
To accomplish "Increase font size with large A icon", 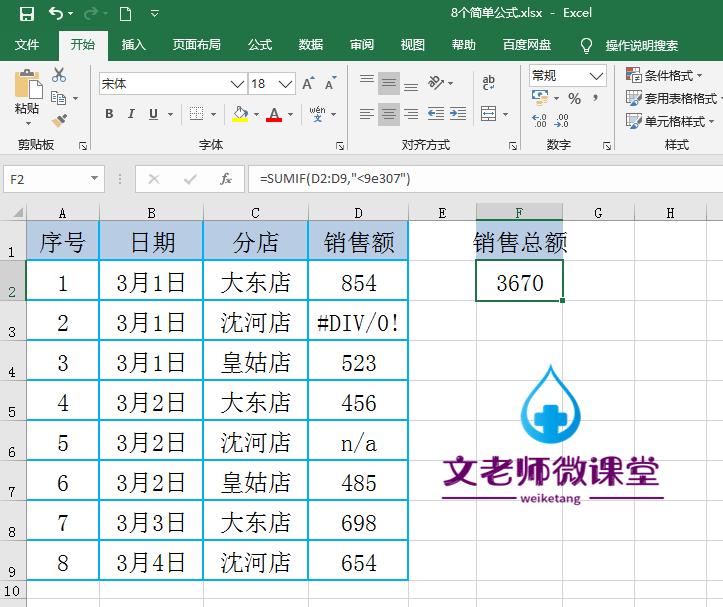I will (x=308, y=84).
